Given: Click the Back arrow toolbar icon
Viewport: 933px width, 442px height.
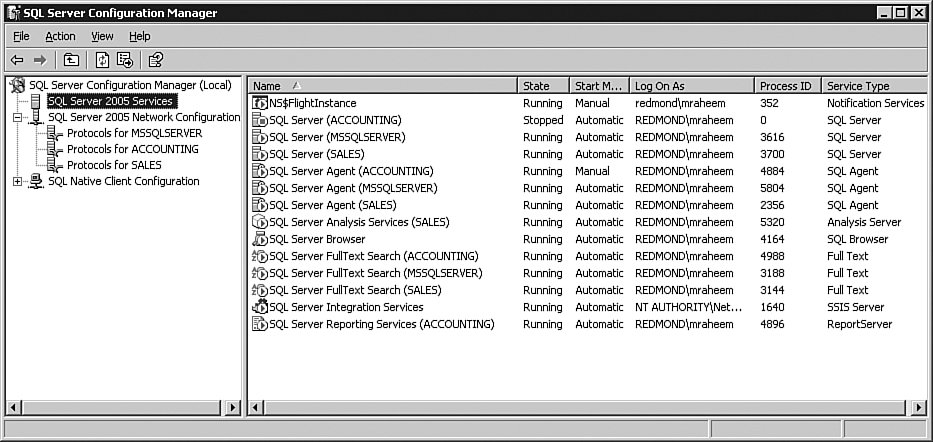Looking at the screenshot, I should (x=17, y=60).
